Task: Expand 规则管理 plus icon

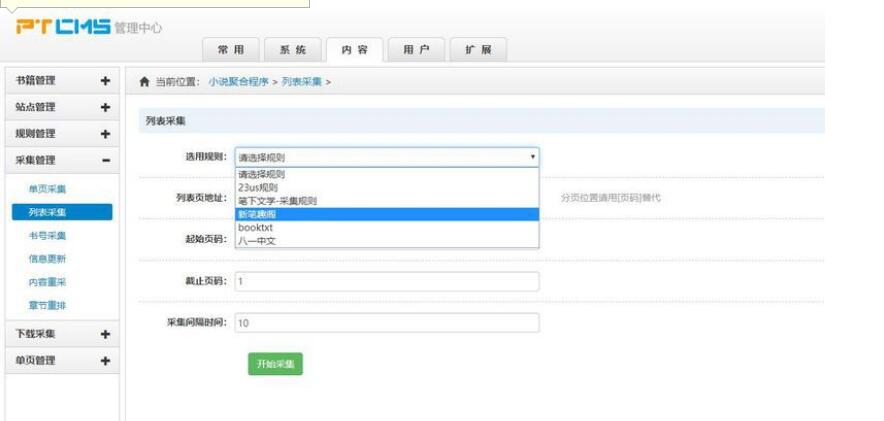Action: [105, 134]
